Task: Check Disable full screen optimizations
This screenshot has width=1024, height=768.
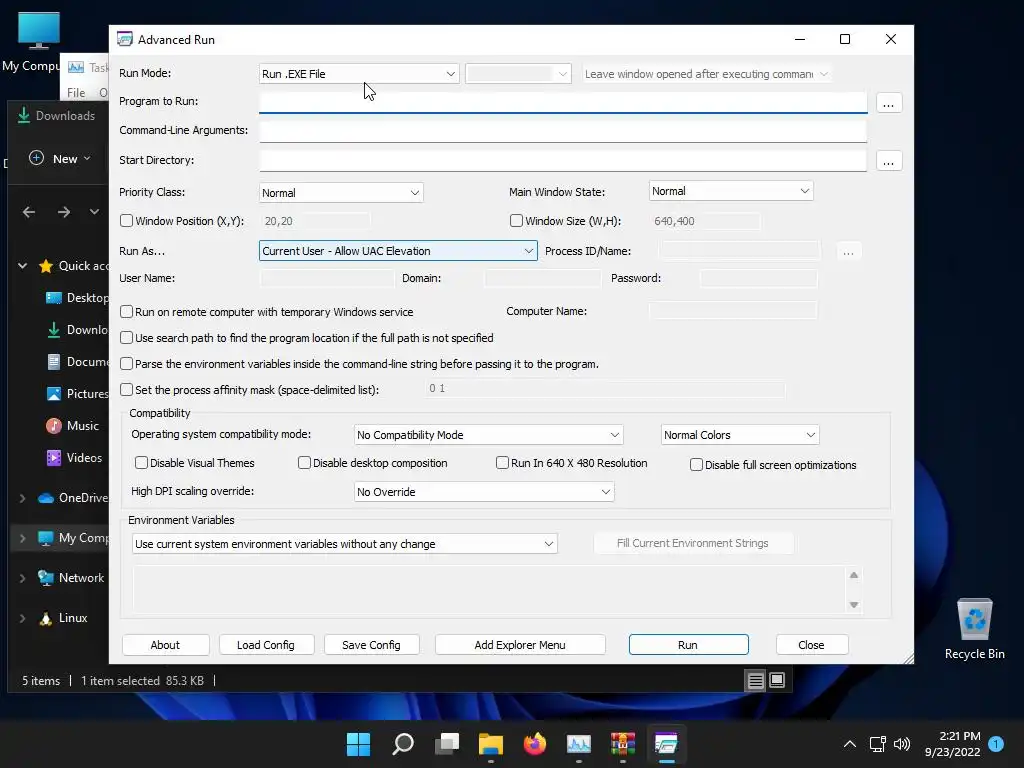Action: 696,464
